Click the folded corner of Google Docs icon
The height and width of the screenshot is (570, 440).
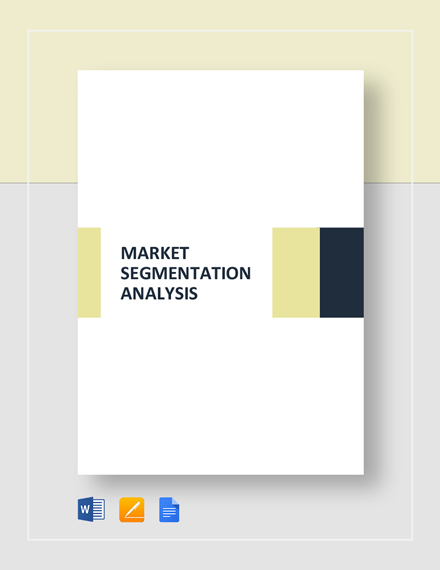(175, 501)
